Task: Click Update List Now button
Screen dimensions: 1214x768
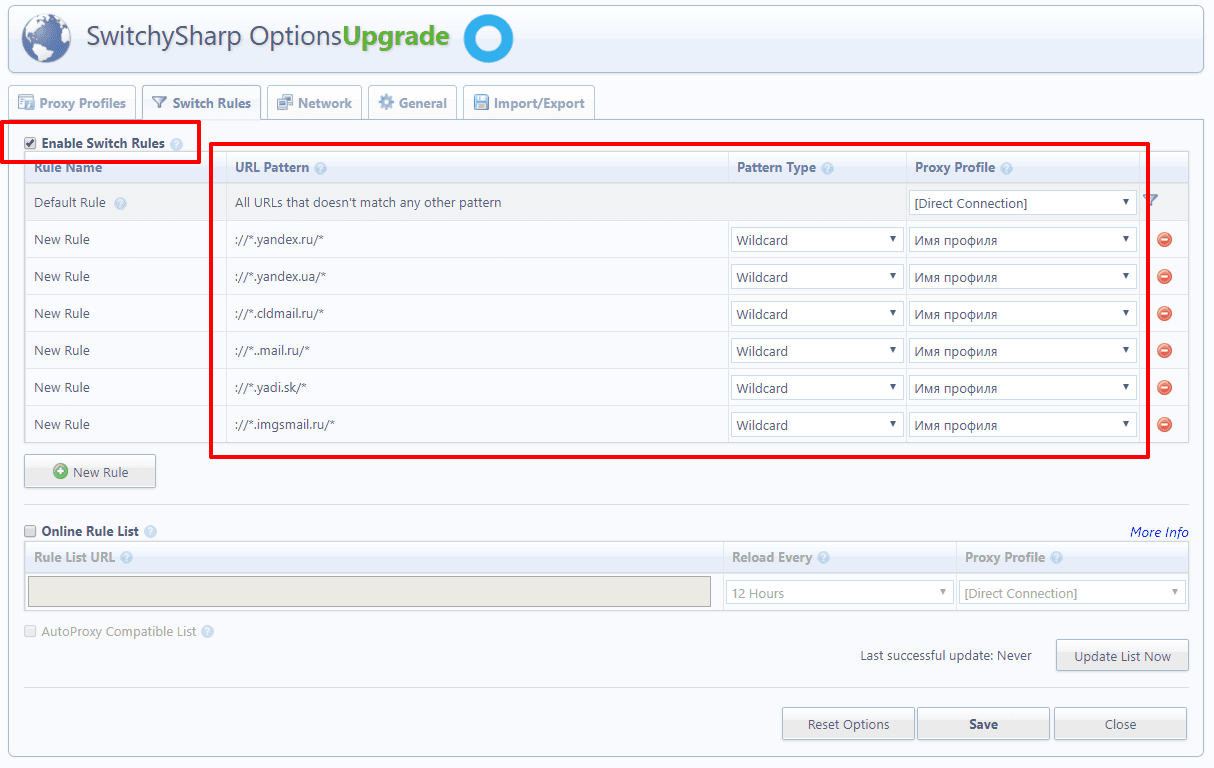Action: (1122, 656)
